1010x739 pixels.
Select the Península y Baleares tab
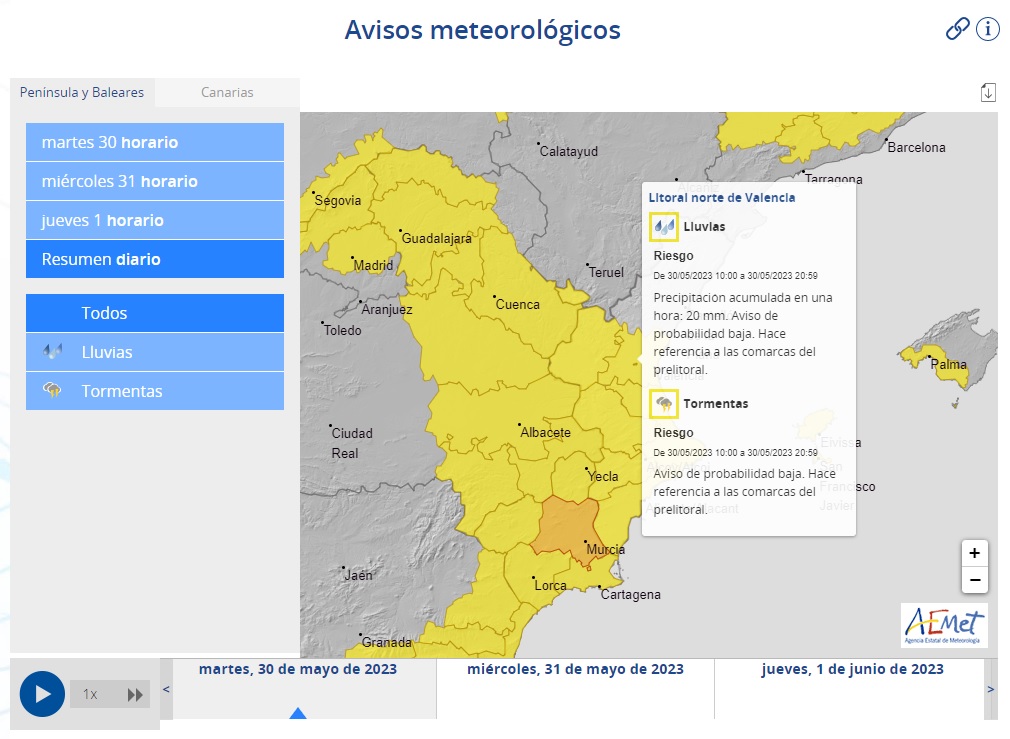point(81,92)
